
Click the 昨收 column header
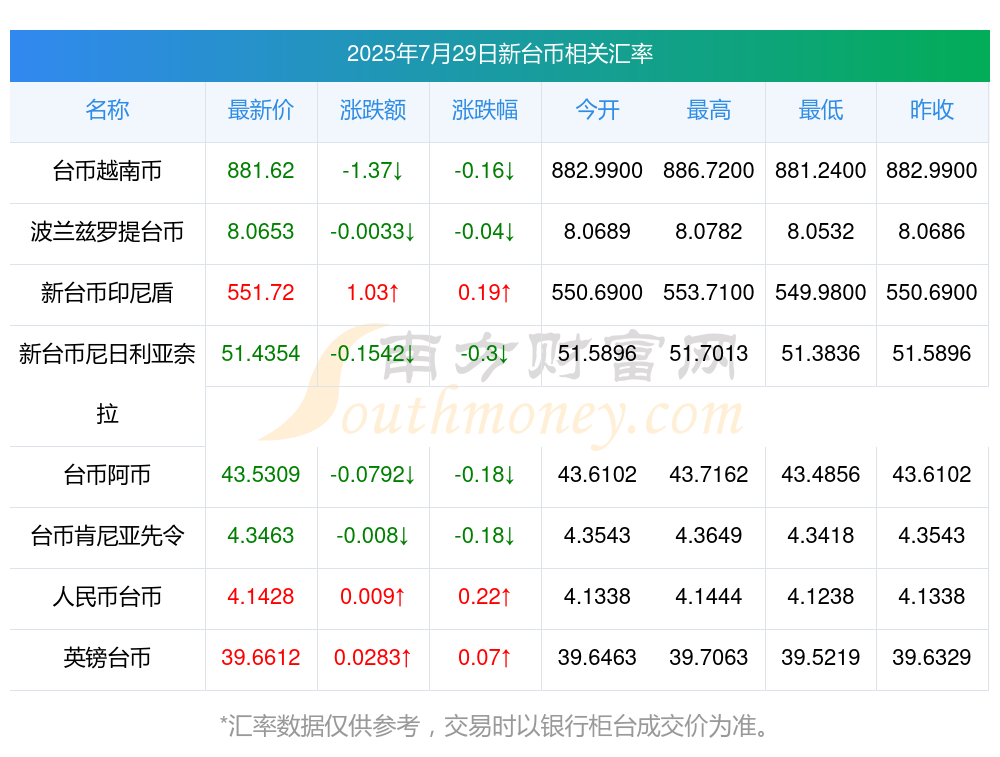point(932,110)
